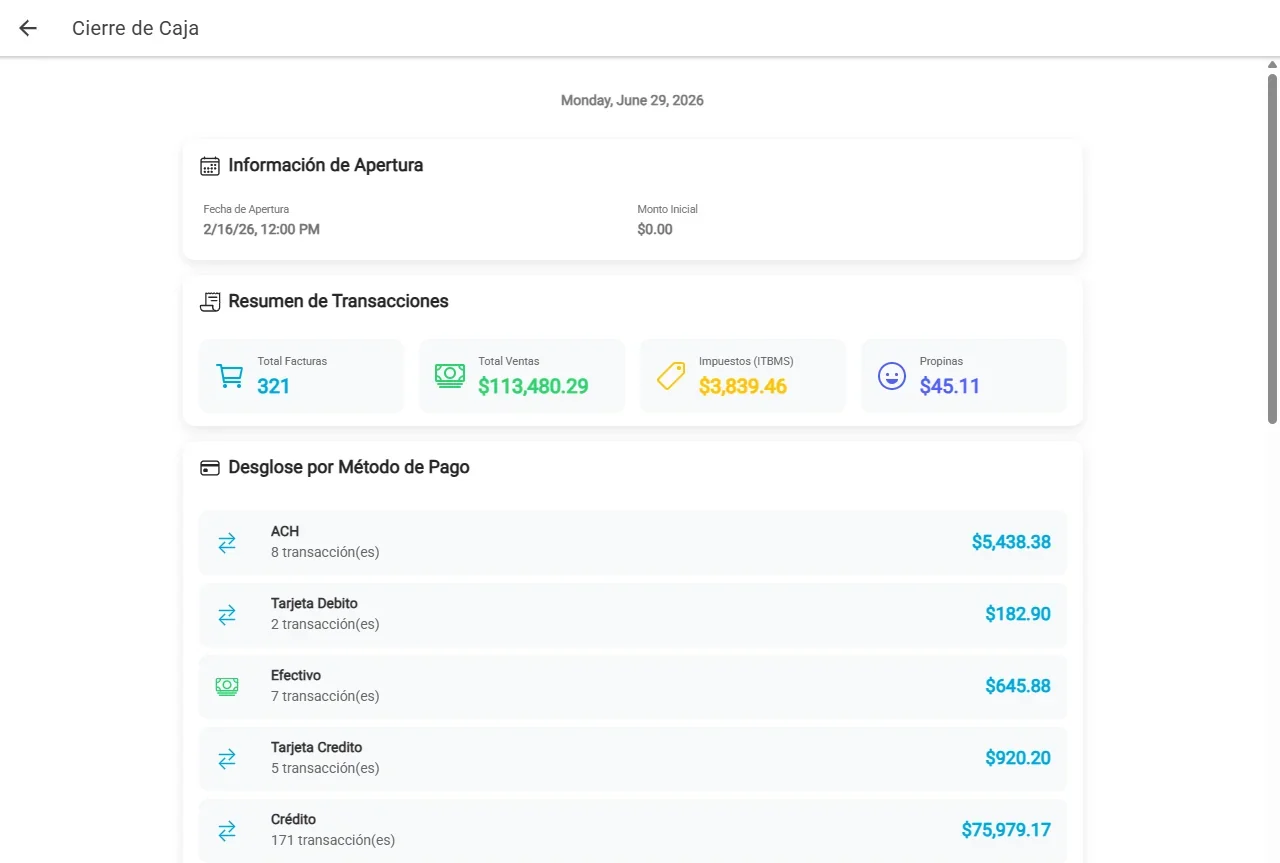The height and width of the screenshot is (863, 1280).
Task: Click the green cash icon in Total Ventas
Action: click(x=450, y=376)
